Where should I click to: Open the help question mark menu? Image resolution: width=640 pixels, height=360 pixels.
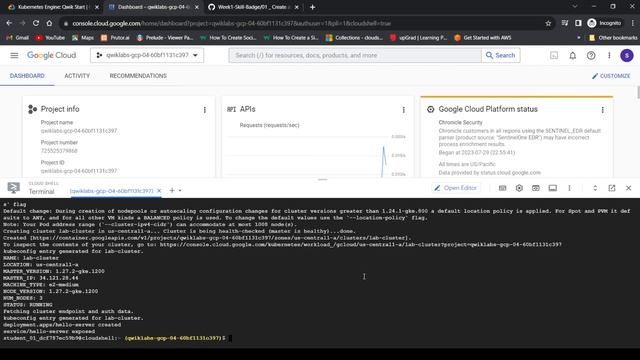coord(591,55)
